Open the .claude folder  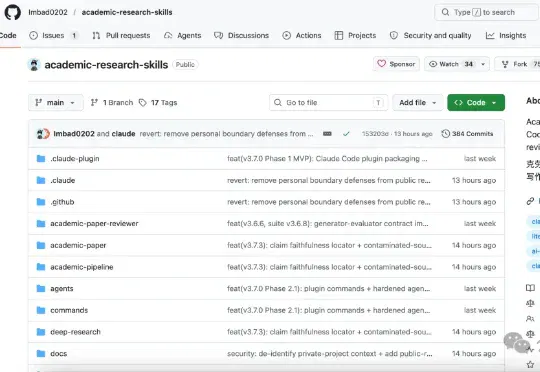63,180
